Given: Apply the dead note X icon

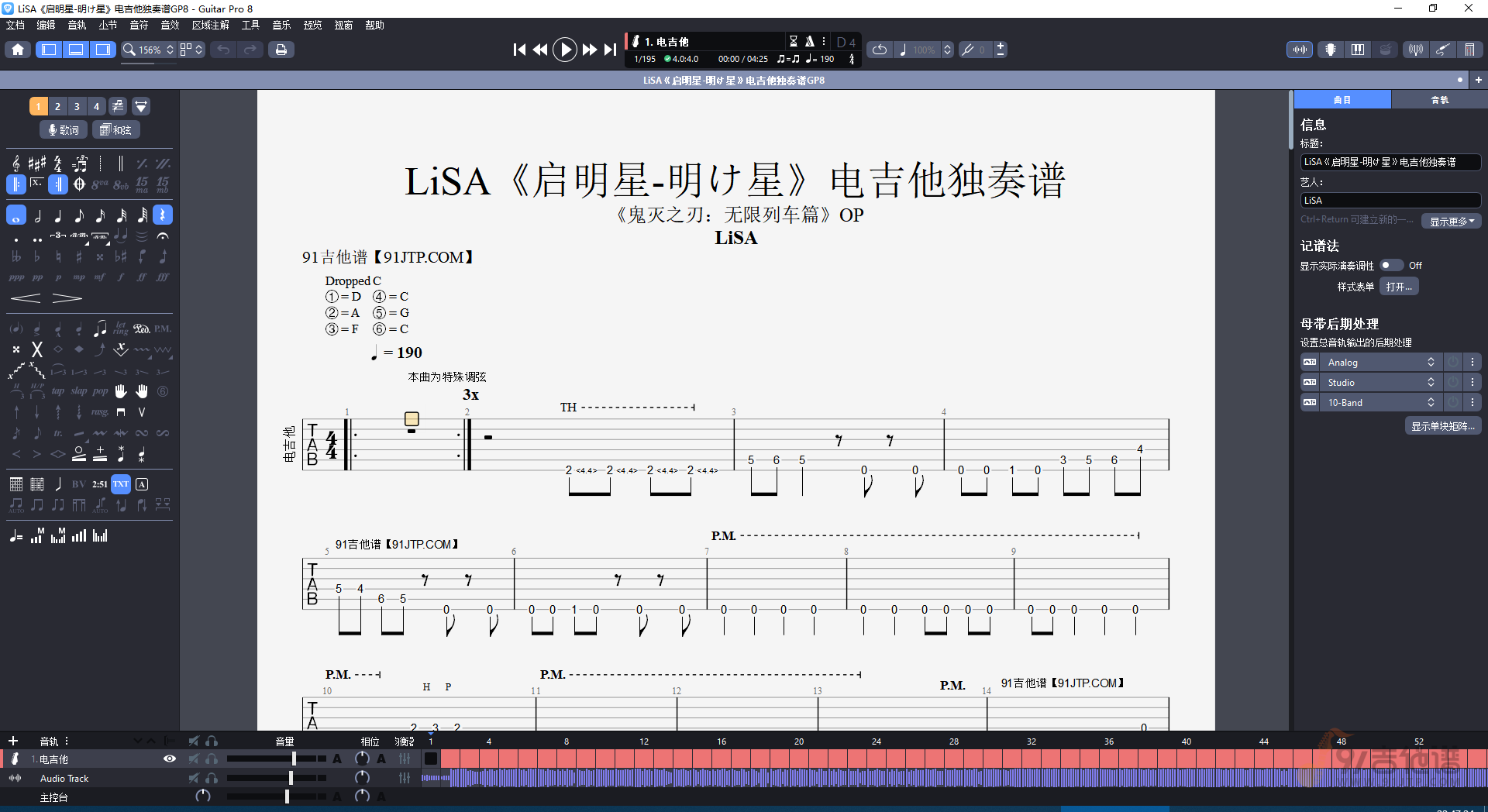Looking at the screenshot, I should 36,350.
